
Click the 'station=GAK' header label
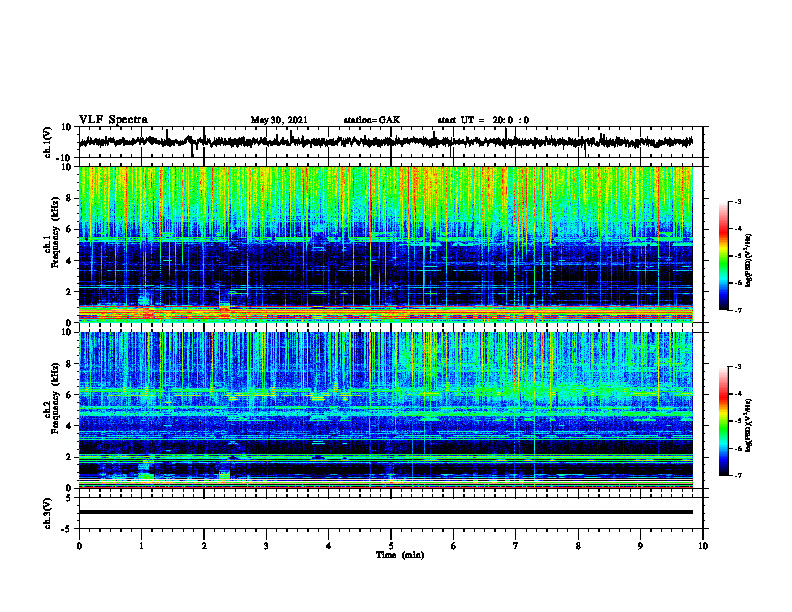click(372, 120)
